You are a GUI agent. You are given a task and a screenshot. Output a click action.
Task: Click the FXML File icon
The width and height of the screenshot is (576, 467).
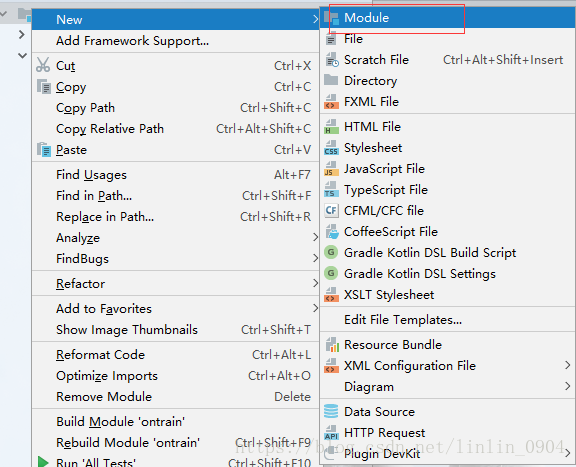coord(331,102)
